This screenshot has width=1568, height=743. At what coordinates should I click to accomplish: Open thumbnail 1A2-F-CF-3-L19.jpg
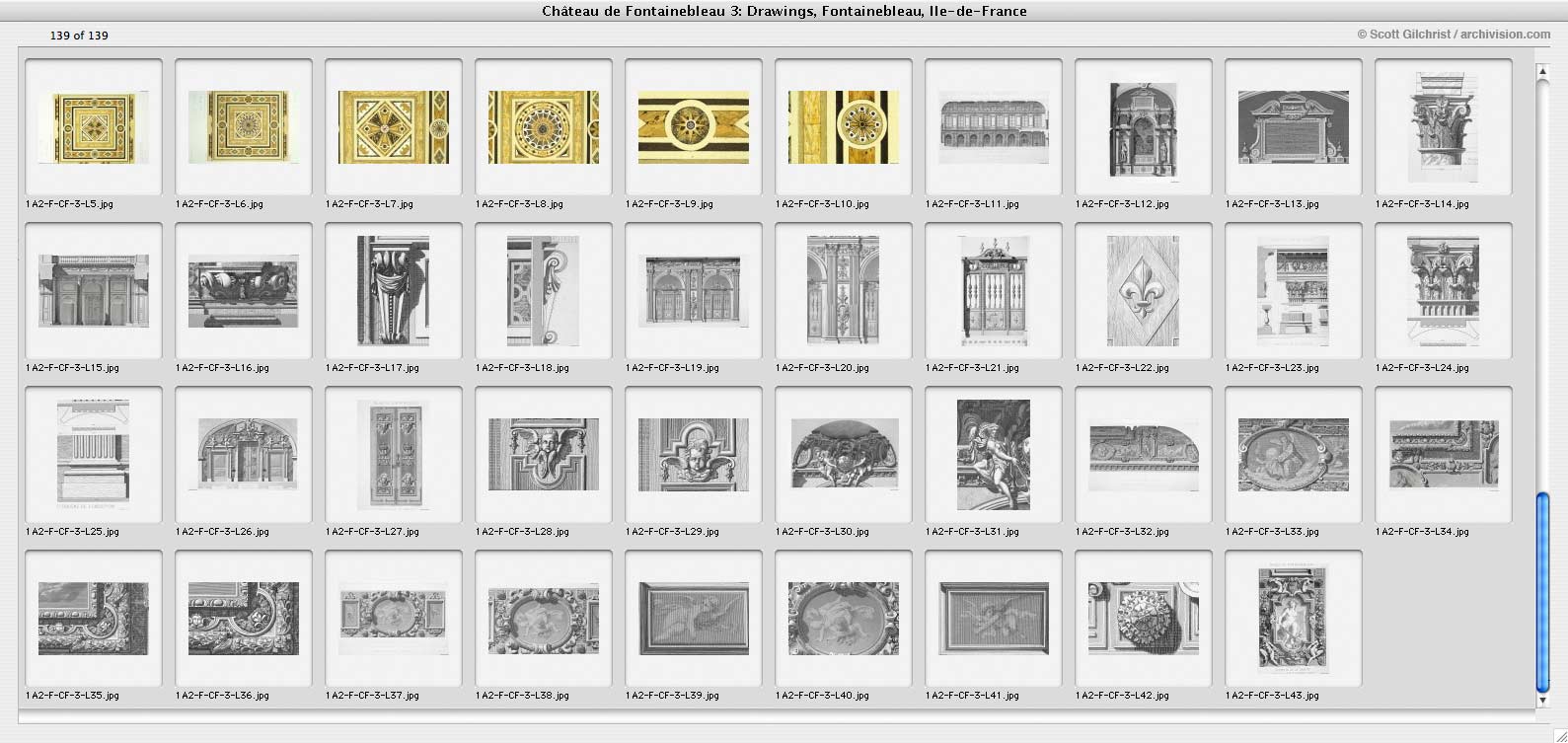(x=694, y=292)
